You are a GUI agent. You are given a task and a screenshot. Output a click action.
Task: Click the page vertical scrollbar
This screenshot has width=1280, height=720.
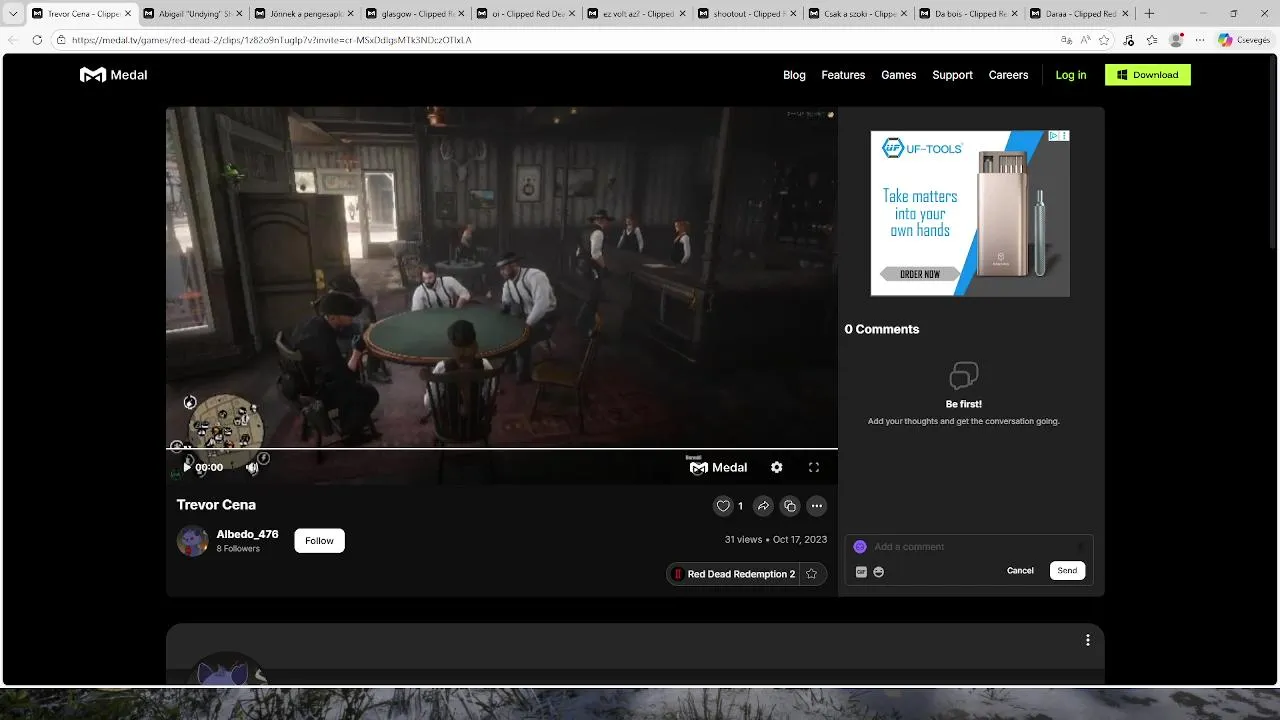[1274, 150]
